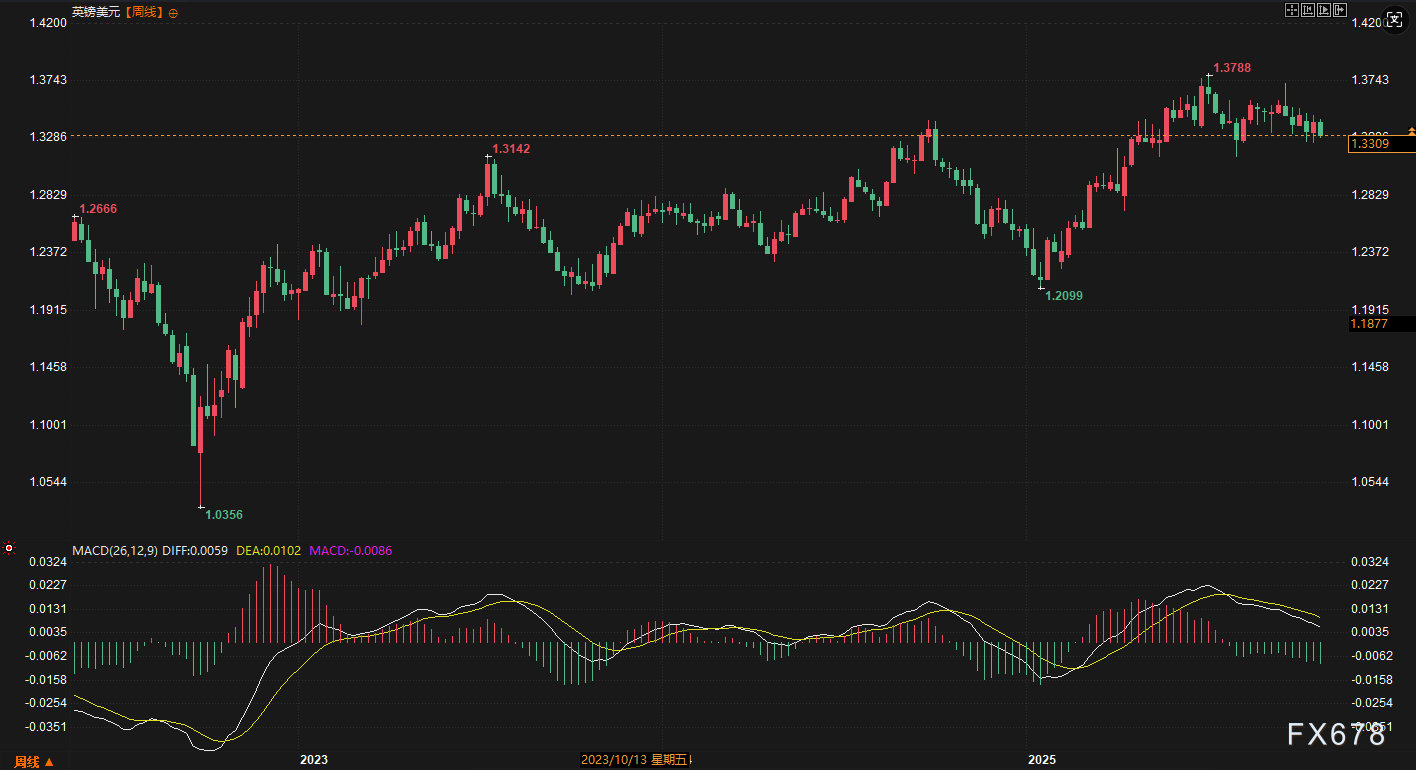Toggle the purple MACD:-0.0086 histogram label
Viewport: 1416px width, 770px height.
click(352, 551)
